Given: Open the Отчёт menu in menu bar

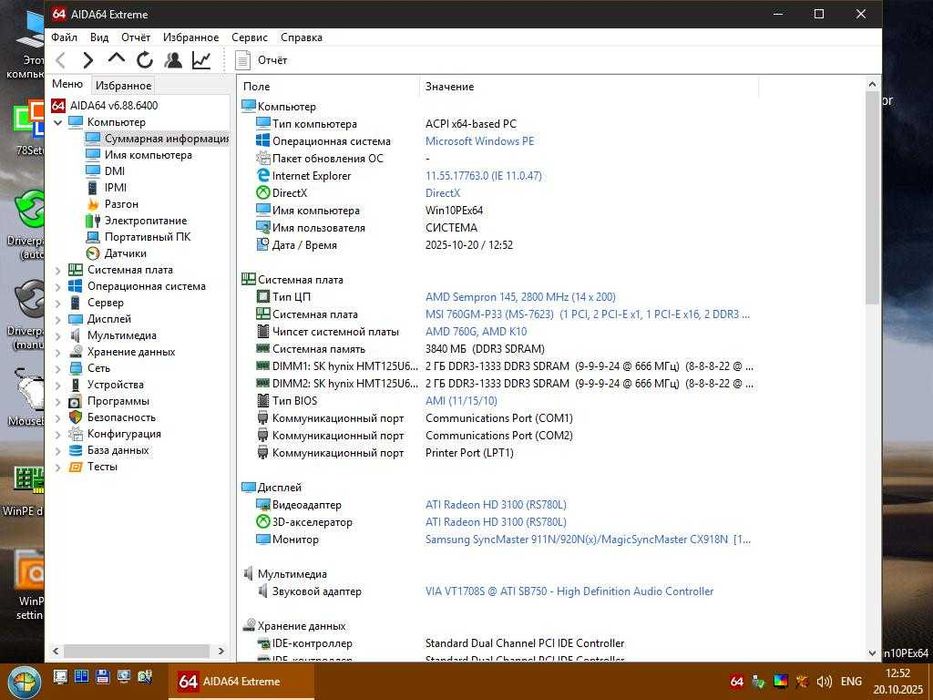Looking at the screenshot, I should [136, 37].
